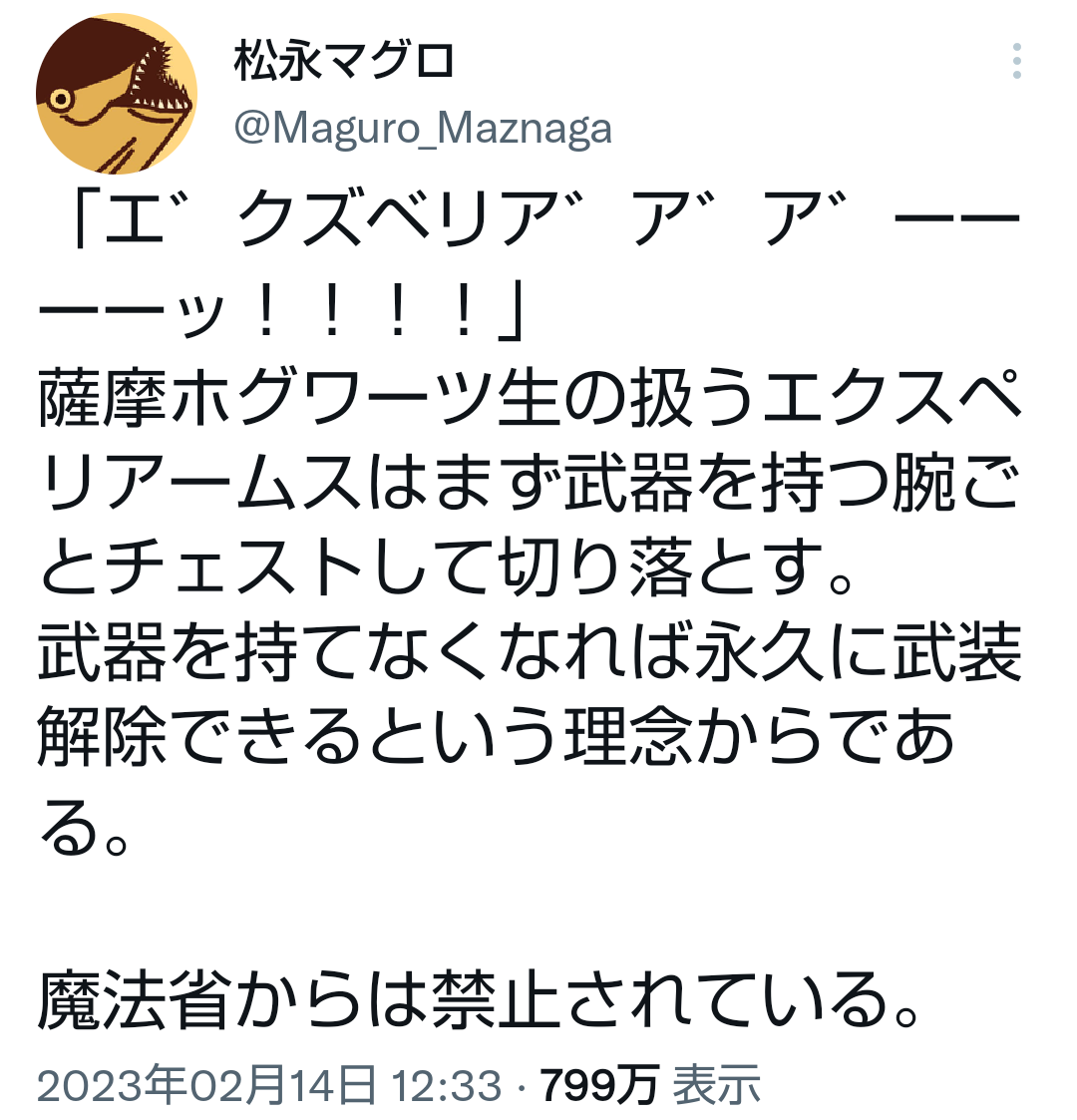Select the 12:33 time in the timestamp
This screenshot has width=1077, height=1120.
tap(447, 1086)
